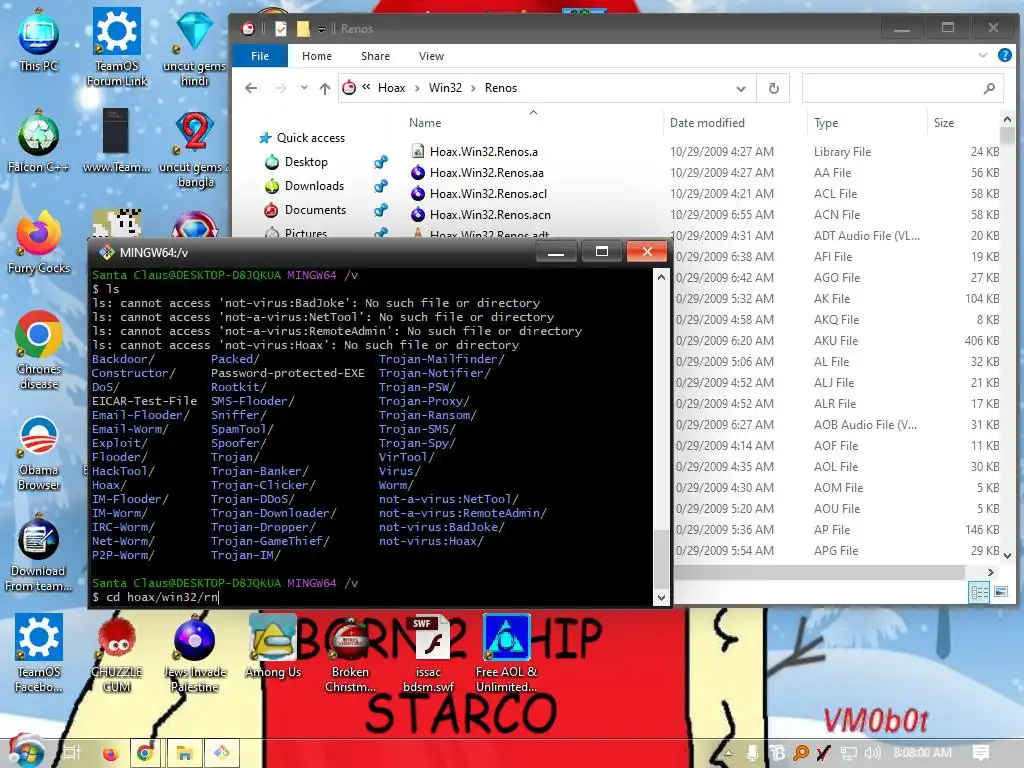Open Broken Christm... desktop icon
The width and height of the screenshot is (1024, 768).
350,653
